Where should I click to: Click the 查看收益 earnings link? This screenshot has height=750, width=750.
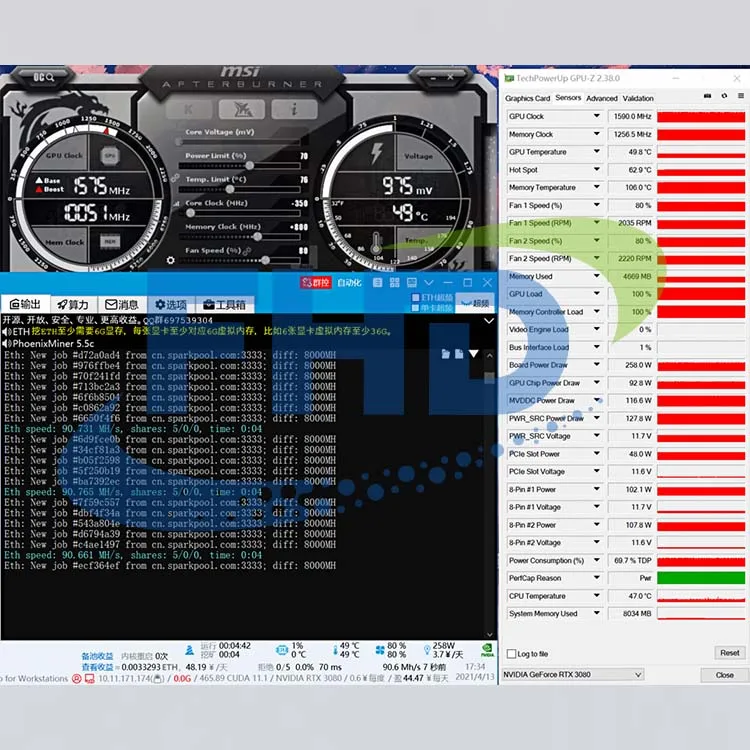tap(97, 667)
